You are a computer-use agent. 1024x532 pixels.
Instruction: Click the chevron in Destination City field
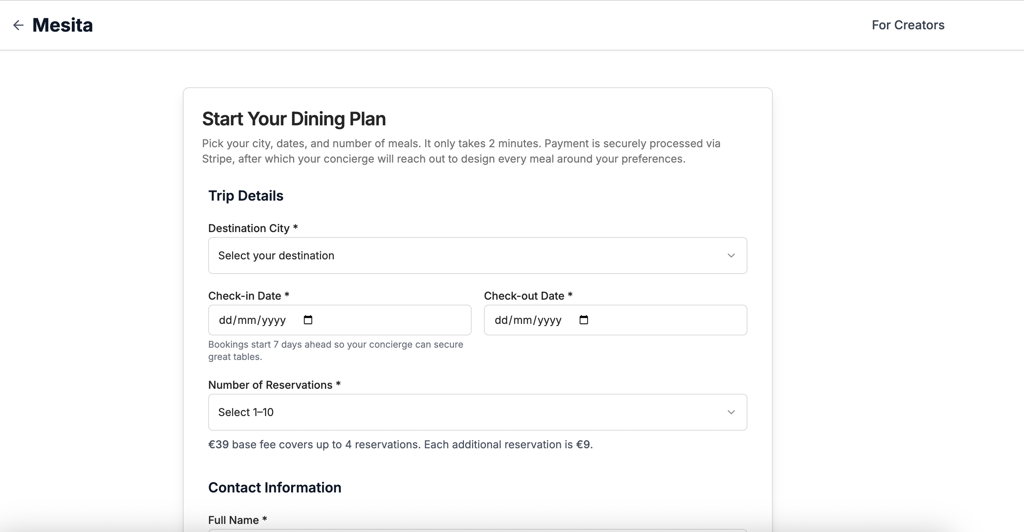point(731,256)
